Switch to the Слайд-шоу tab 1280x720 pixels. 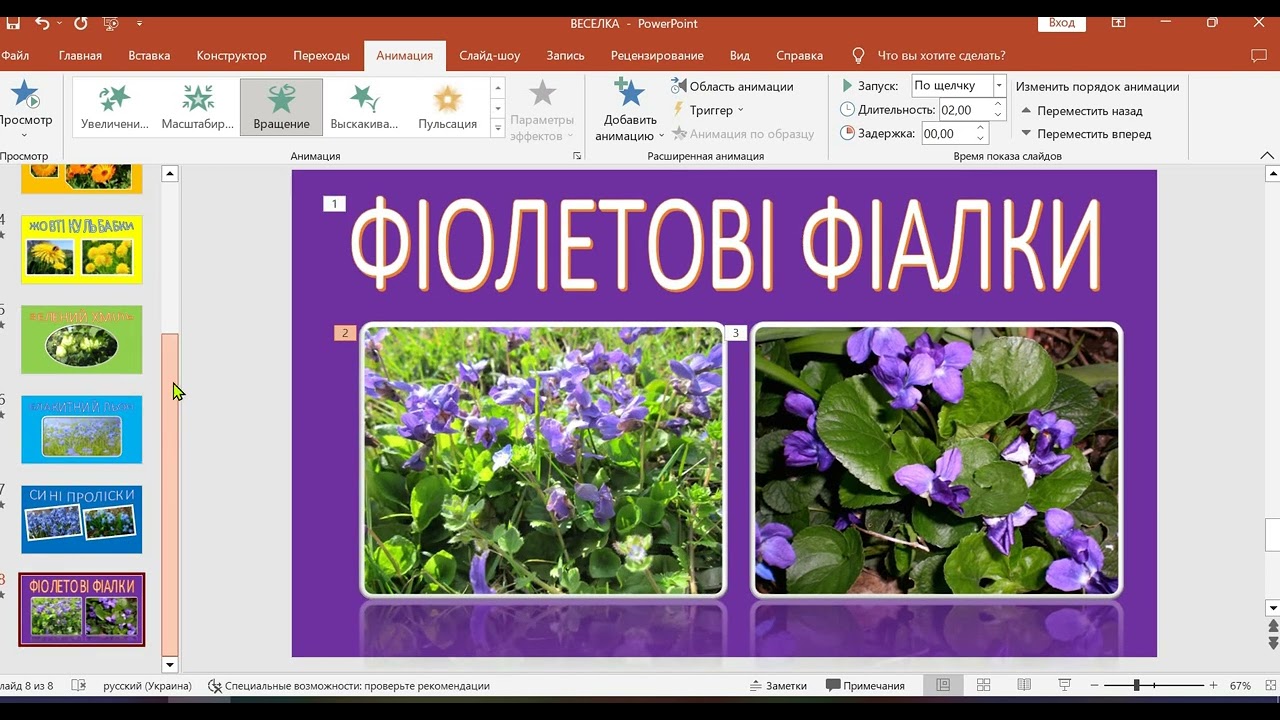click(489, 56)
